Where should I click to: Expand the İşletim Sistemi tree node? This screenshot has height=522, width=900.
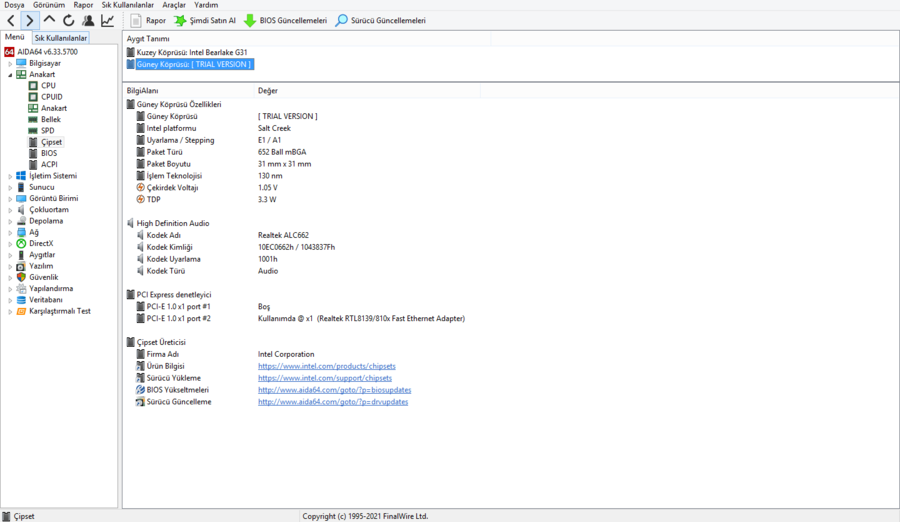coord(10,176)
